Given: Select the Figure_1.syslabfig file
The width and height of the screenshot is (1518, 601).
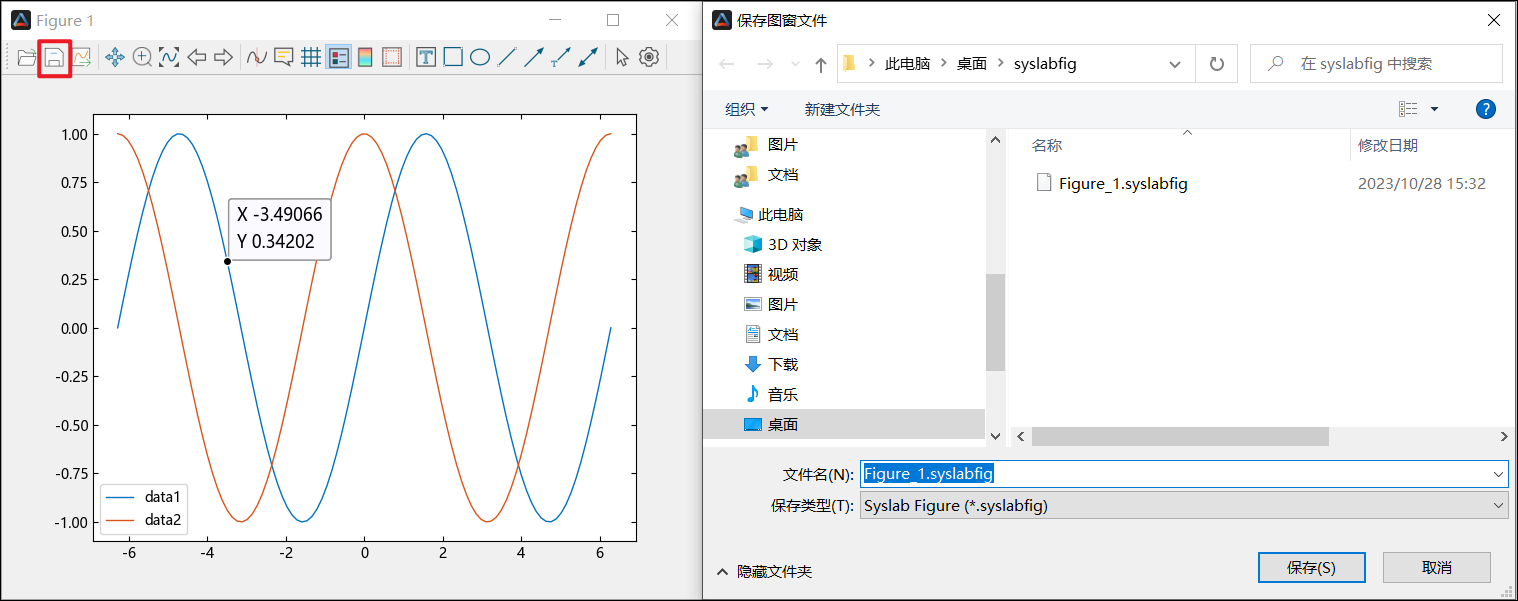Looking at the screenshot, I should [1122, 184].
